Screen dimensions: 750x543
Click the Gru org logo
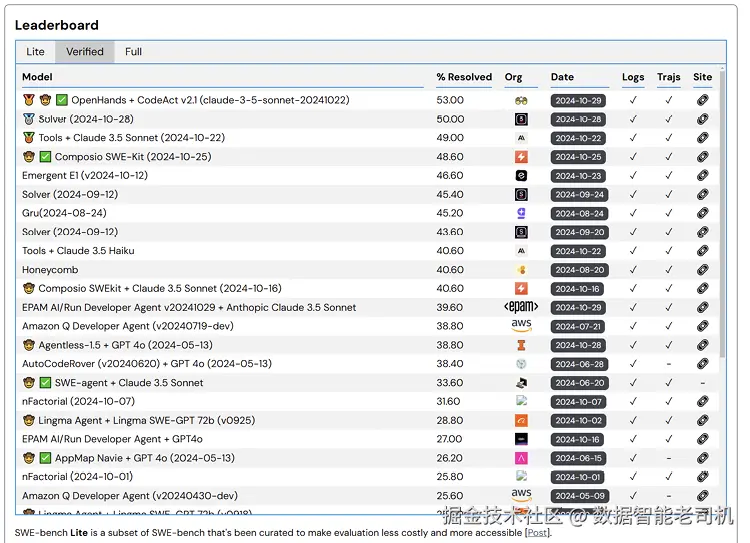point(521,213)
